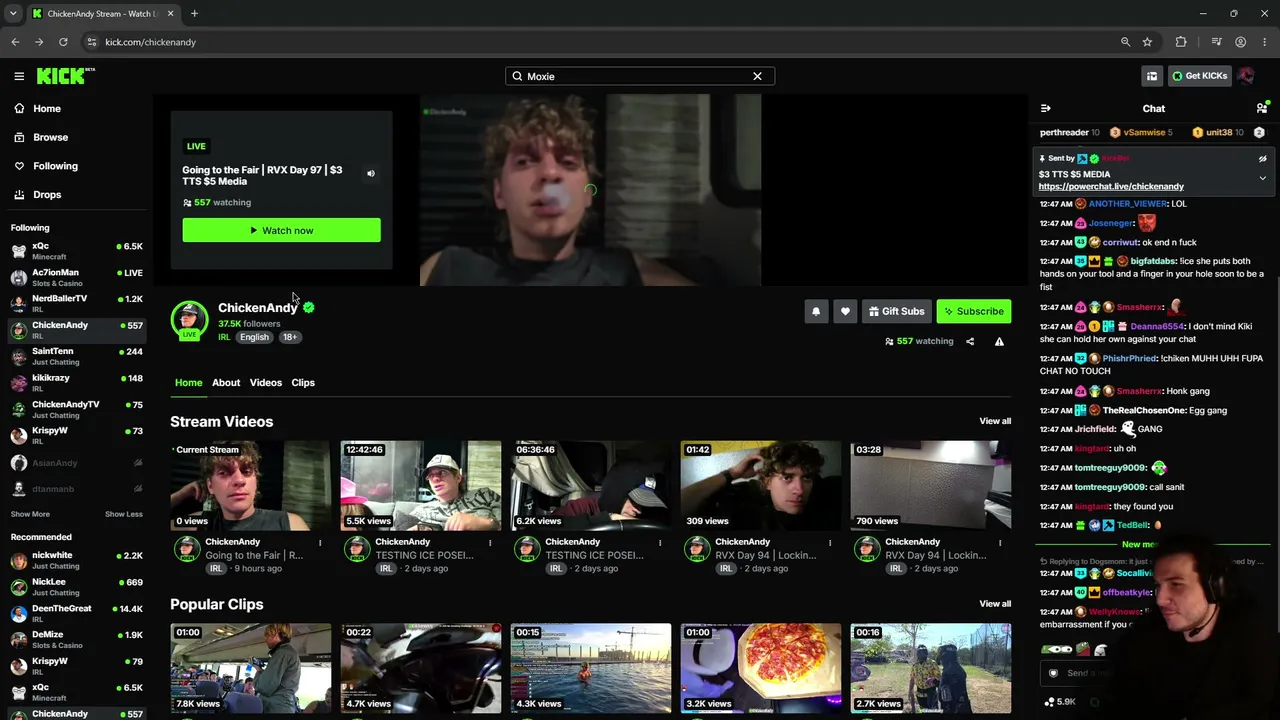Open NerdBallerTV in the Following list
The height and width of the screenshot is (720, 1280).
pos(76,303)
